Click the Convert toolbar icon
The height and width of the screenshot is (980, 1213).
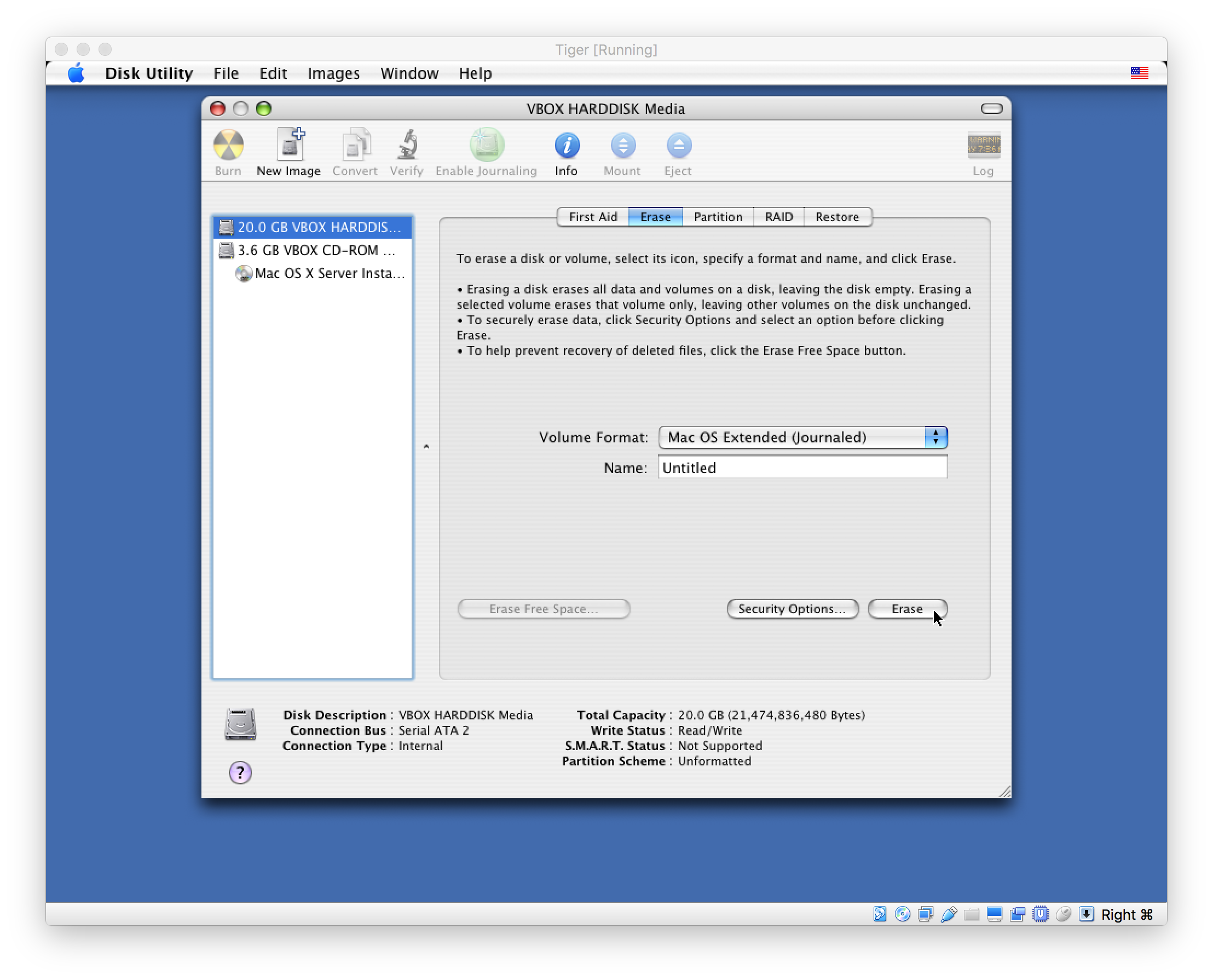coord(355,145)
